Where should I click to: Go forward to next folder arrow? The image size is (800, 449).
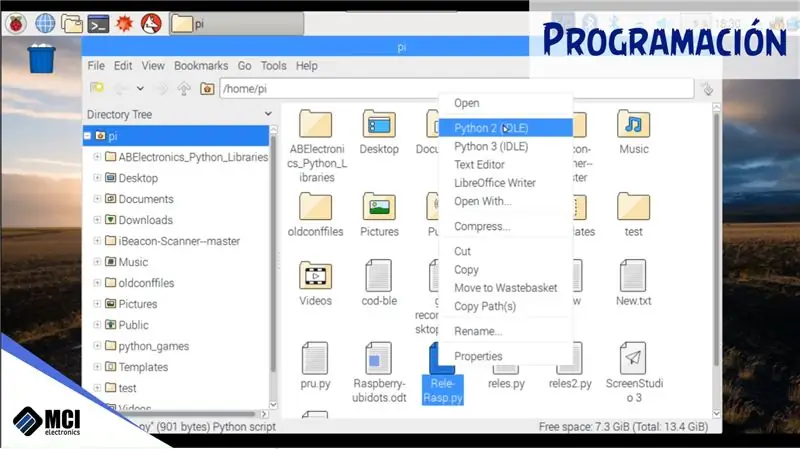pos(161,89)
